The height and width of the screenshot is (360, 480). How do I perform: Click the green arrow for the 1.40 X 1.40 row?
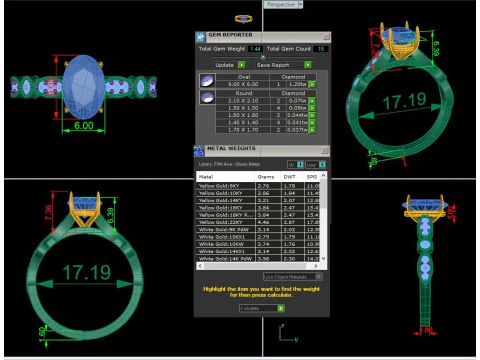point(312,123)
